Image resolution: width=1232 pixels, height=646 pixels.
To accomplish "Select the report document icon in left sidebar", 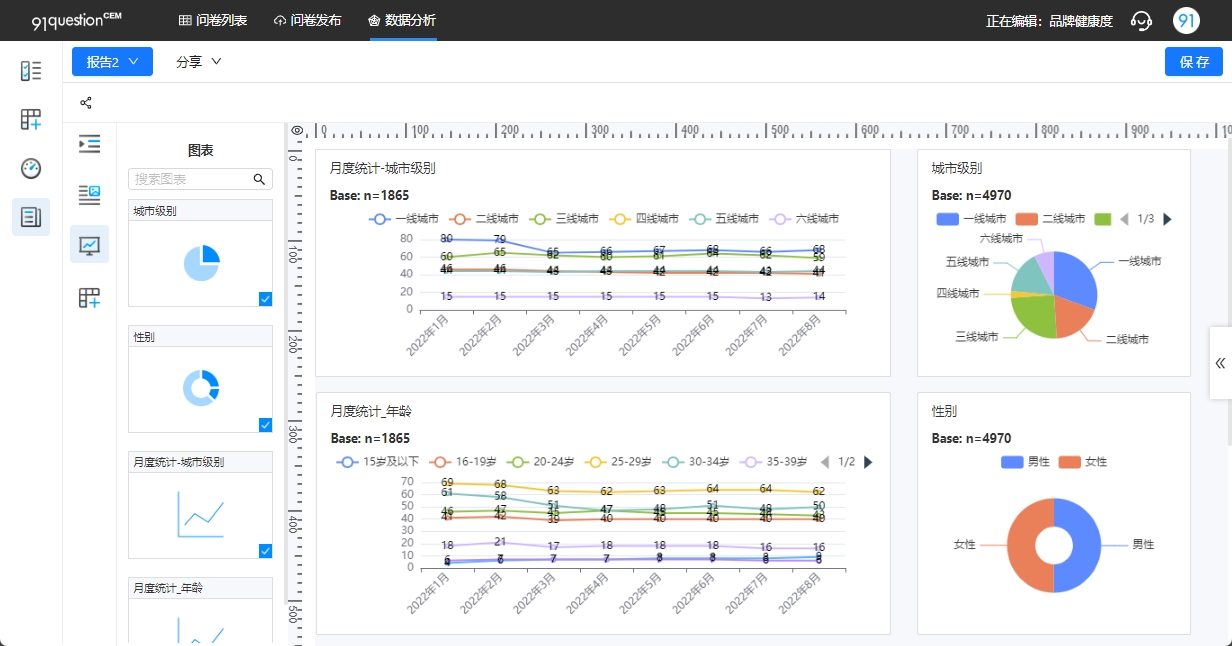I will tap(31, 216).
